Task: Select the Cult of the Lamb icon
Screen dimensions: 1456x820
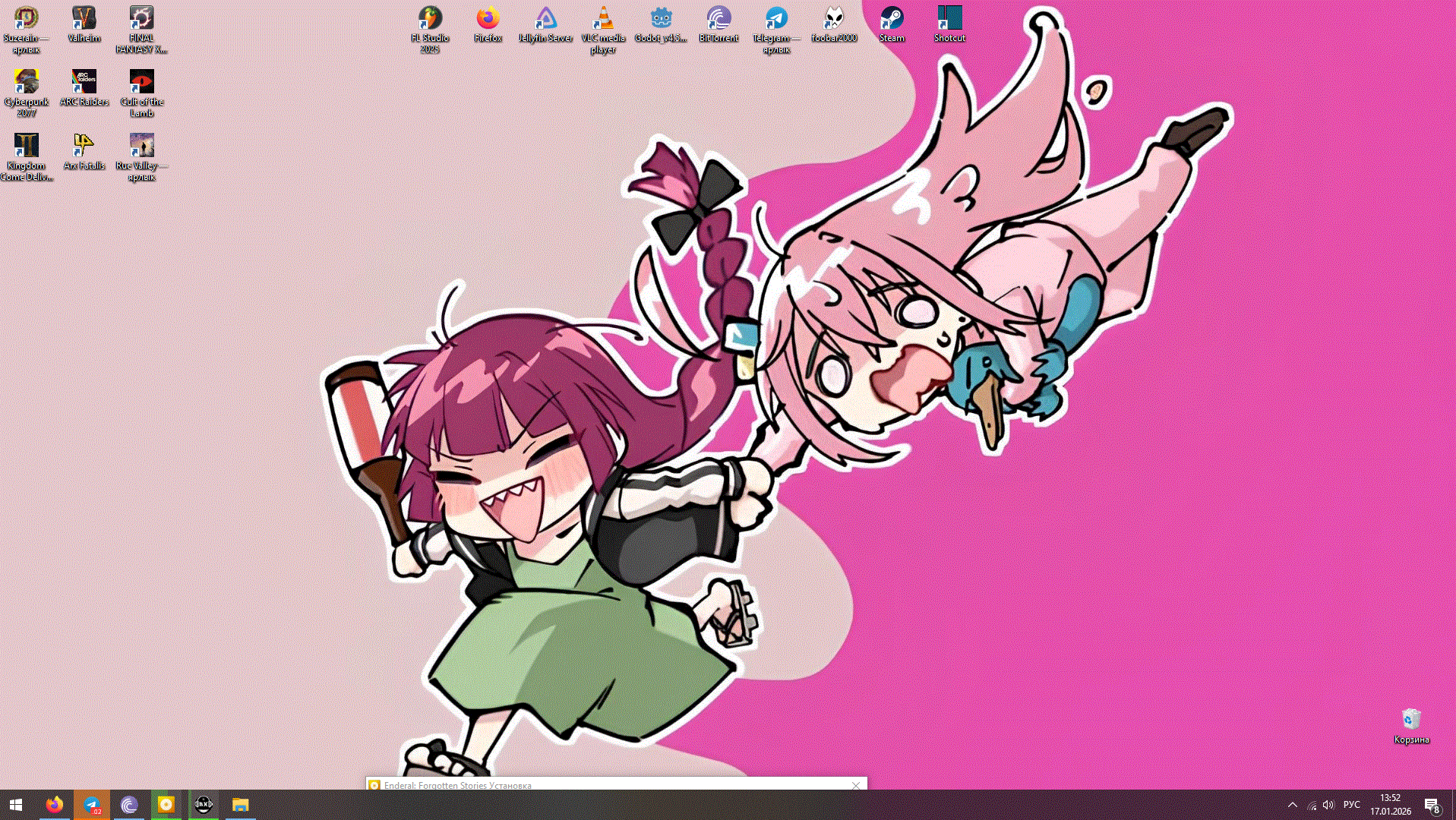Action: click(x=142, y=93)
